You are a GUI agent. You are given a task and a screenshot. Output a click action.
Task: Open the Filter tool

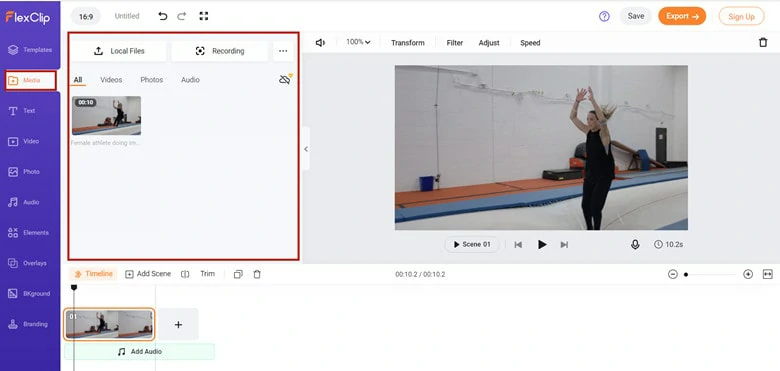pos(455,43)
